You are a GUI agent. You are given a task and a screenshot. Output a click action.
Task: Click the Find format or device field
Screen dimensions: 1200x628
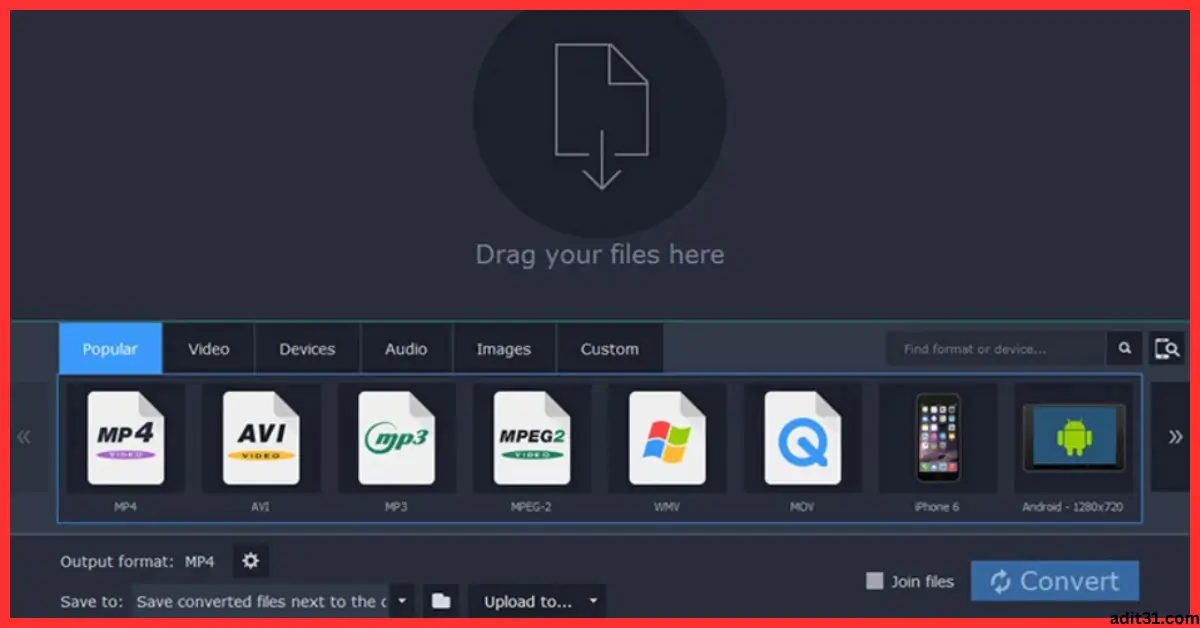996,349
